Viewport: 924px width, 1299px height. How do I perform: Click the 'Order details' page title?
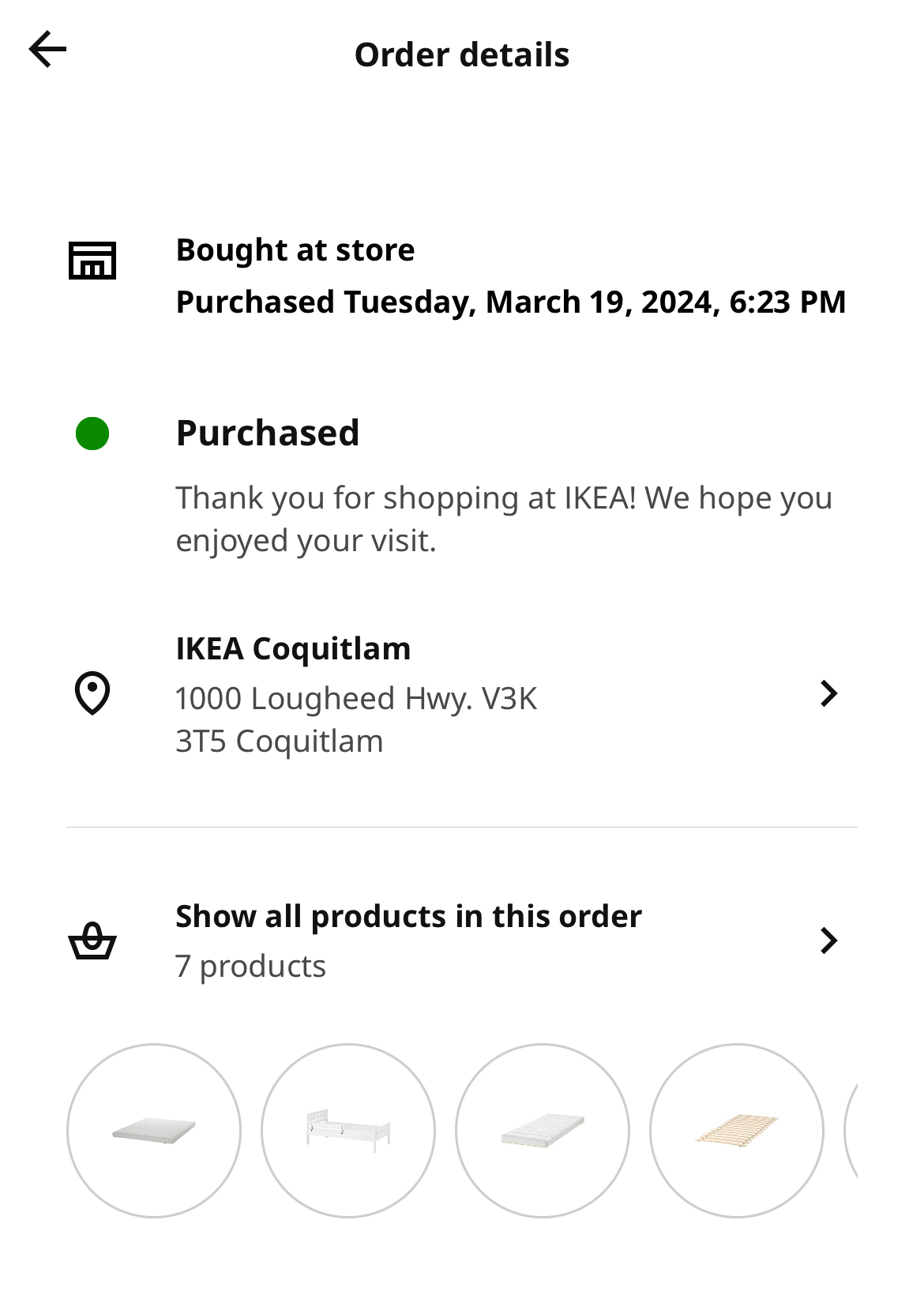[x=462, y=55]
